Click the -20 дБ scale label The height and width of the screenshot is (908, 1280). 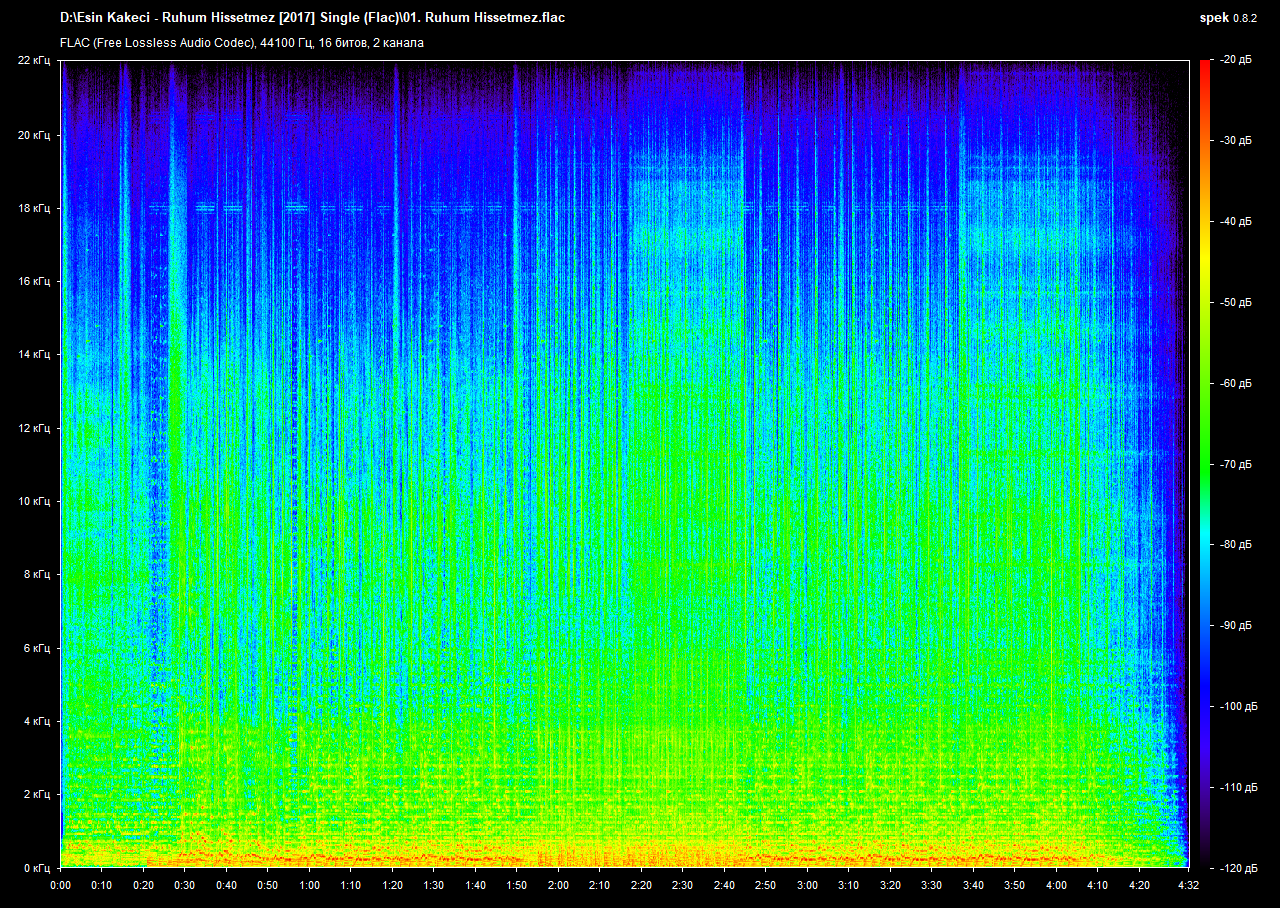1236,61
